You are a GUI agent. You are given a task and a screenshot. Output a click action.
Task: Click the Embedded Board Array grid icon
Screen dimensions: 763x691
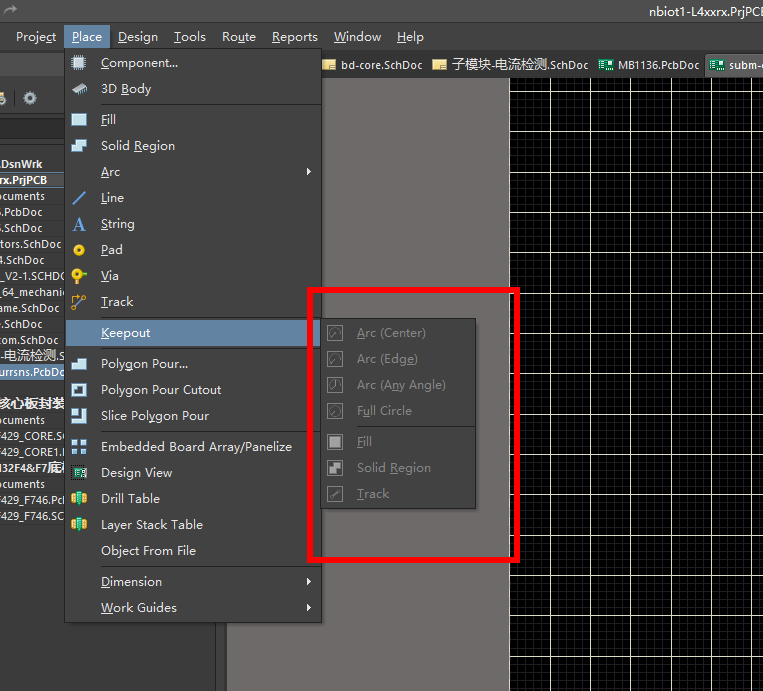pos(79,447)
